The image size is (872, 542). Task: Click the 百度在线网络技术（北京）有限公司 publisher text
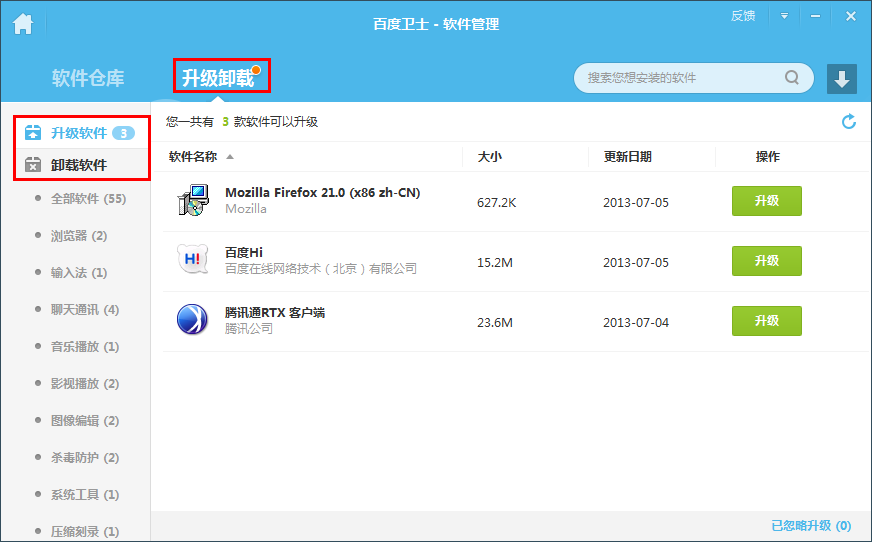[321, 268]
